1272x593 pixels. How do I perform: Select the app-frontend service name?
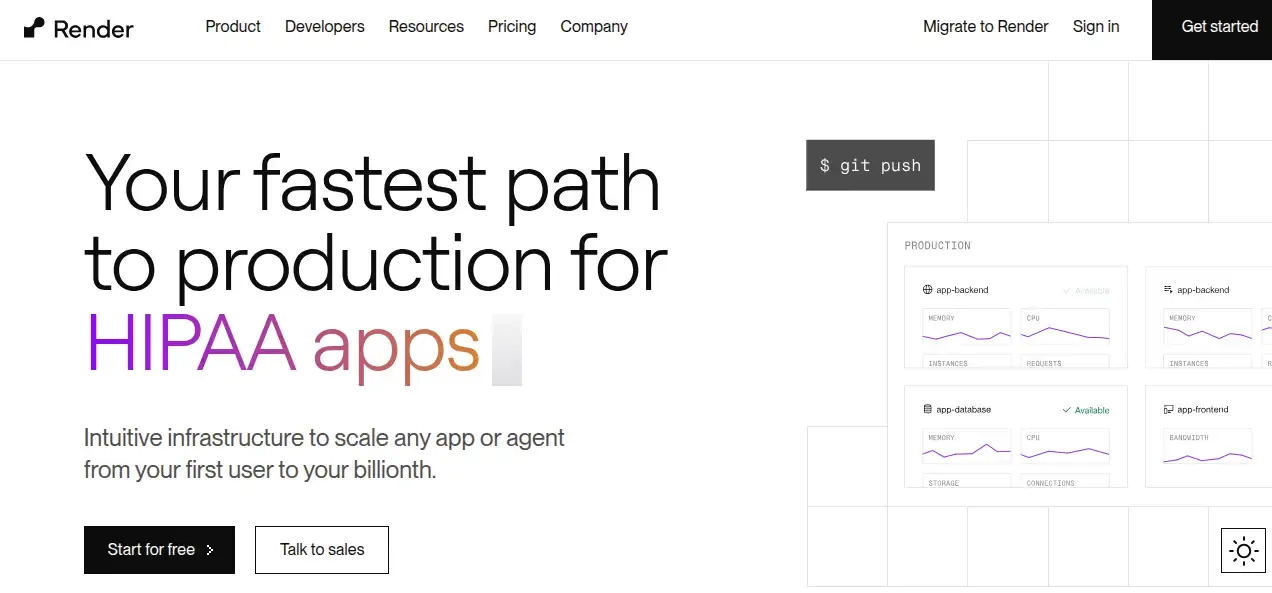click(1203, 410)
